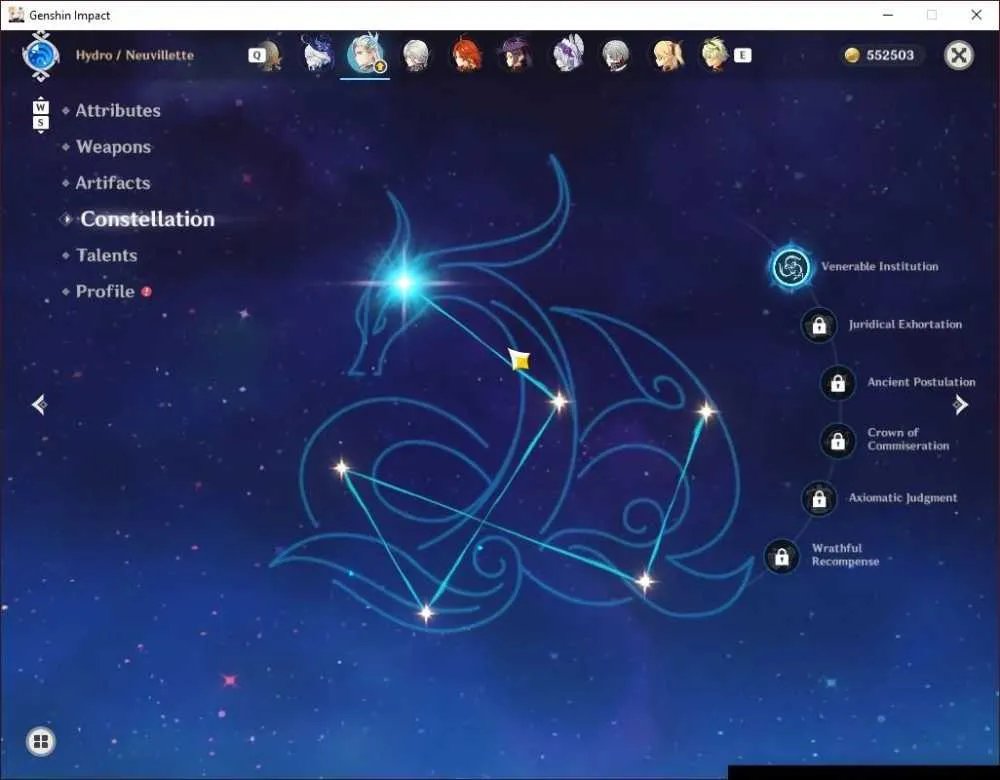Screen dimensions: 1000x780
Task: Click the Hydro element emblem icon
Action: pyautogui.click(x=40, y=56)
